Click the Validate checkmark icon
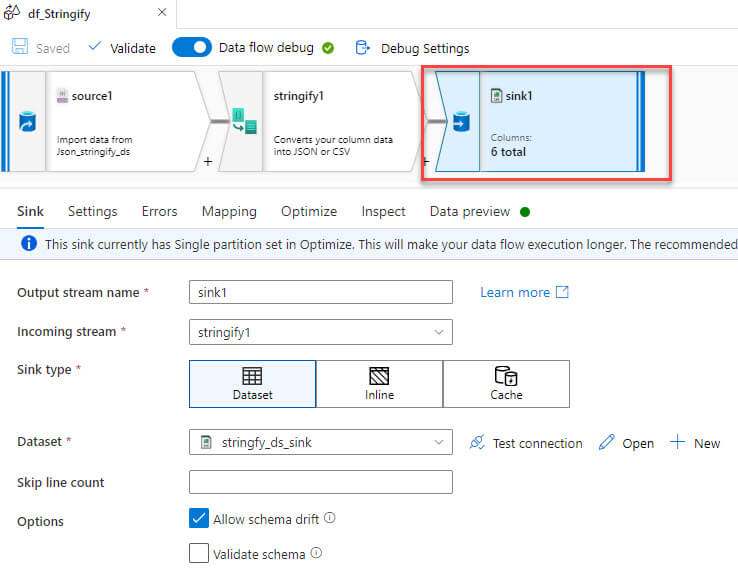This screenshot has height=577, width=738. point(95,47)
